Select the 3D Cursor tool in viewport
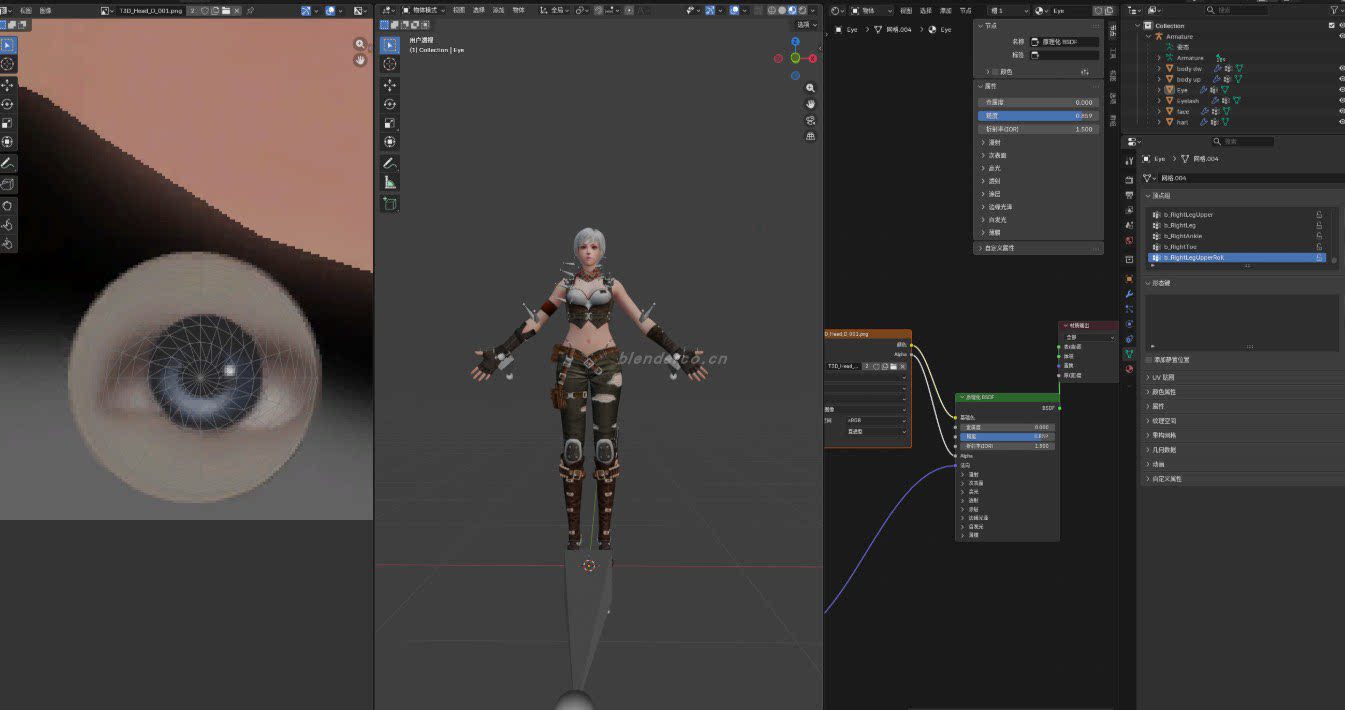 pyautogui.click(x=390, y=64)
